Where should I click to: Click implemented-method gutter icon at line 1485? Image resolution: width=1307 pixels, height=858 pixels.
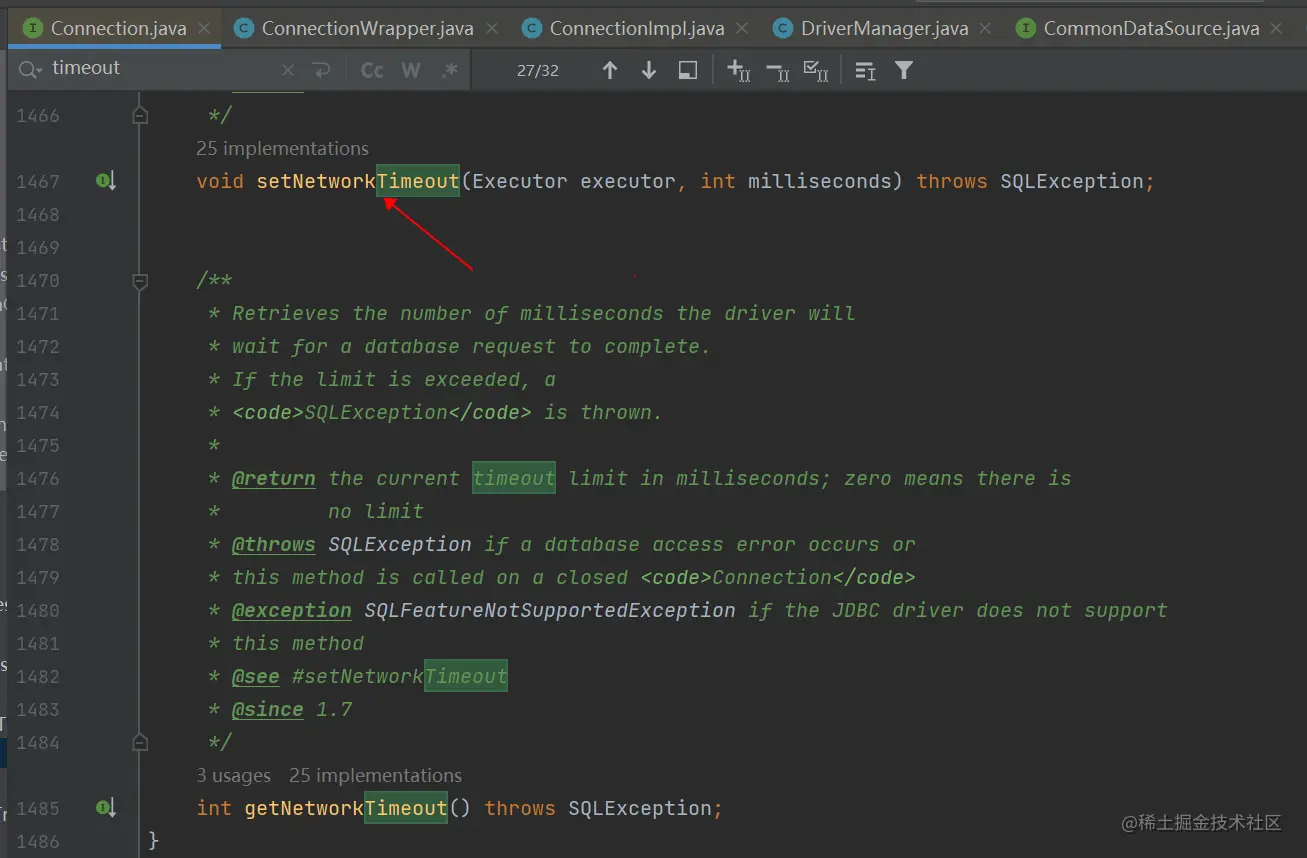(x=106, y=807)
